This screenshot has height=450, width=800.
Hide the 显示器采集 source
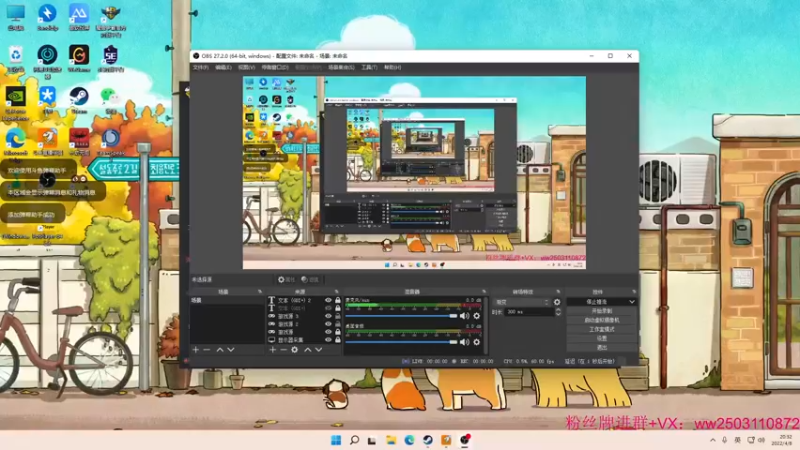[328, 340]
